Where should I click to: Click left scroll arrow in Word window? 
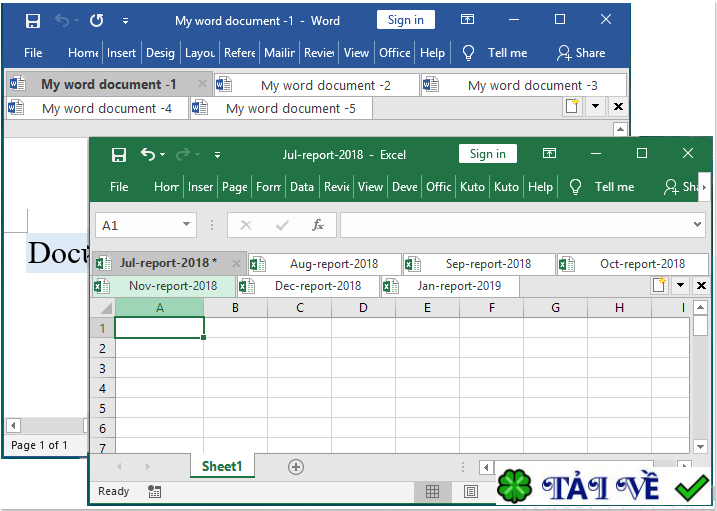coord(13,426)
